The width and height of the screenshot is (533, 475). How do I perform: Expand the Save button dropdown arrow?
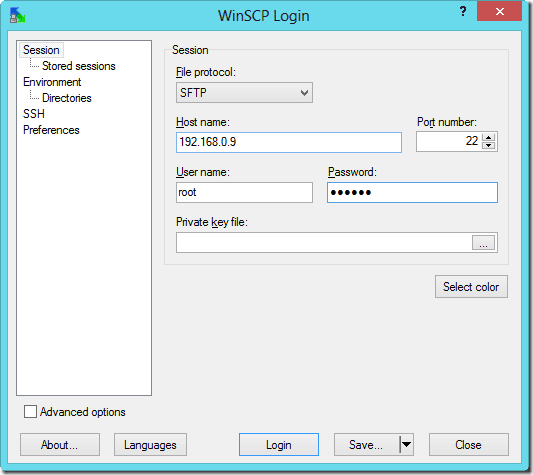point(407,444)
